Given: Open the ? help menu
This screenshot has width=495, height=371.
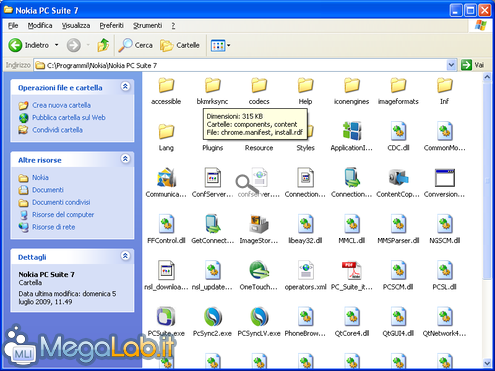Looking at the screenshot, I should pyautogui.click(x=173, y=25).
